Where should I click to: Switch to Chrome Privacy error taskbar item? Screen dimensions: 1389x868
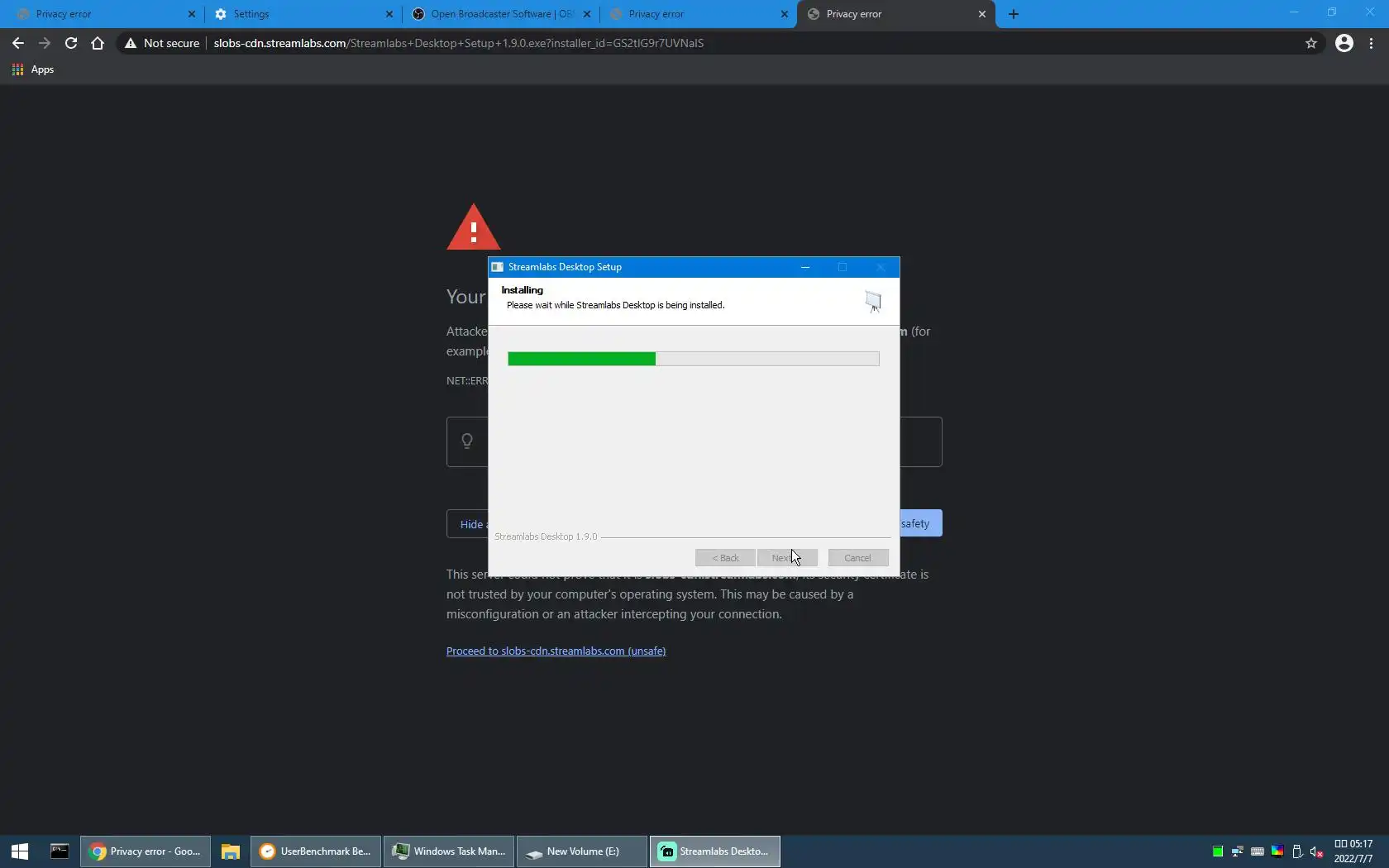click(x=146, y=851)
